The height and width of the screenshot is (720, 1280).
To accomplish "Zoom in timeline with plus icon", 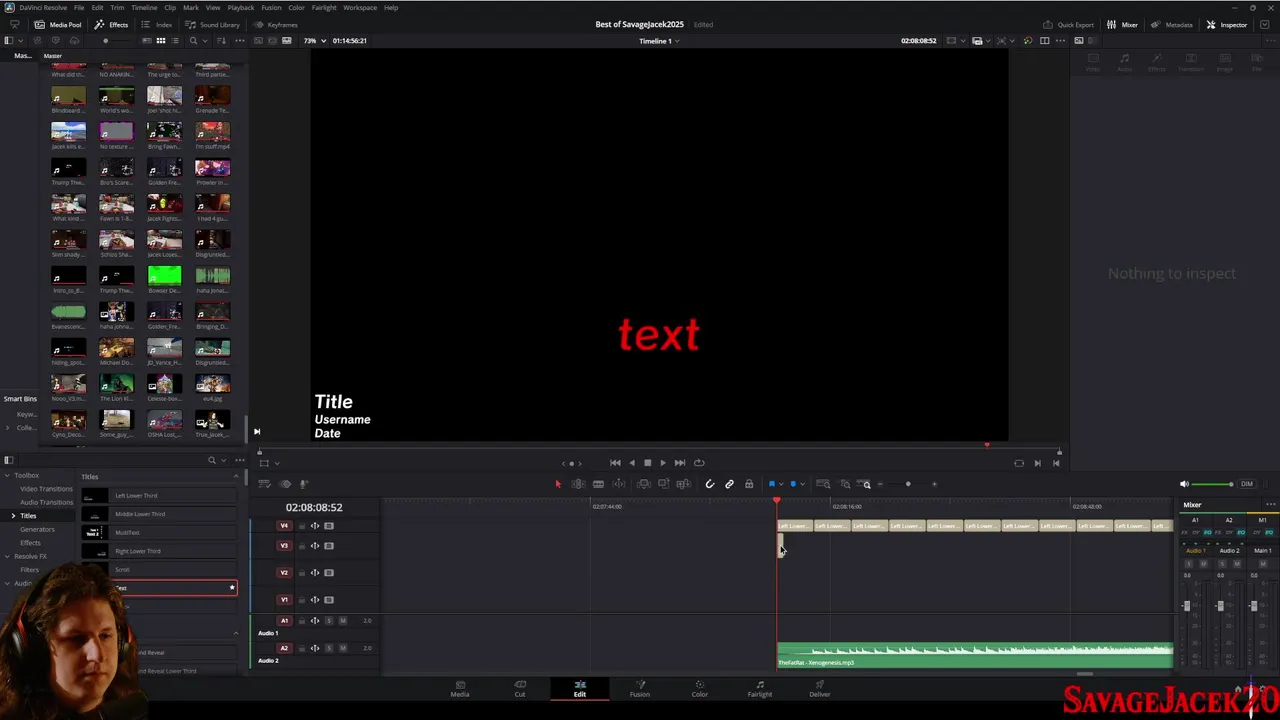I will [934, 484].
